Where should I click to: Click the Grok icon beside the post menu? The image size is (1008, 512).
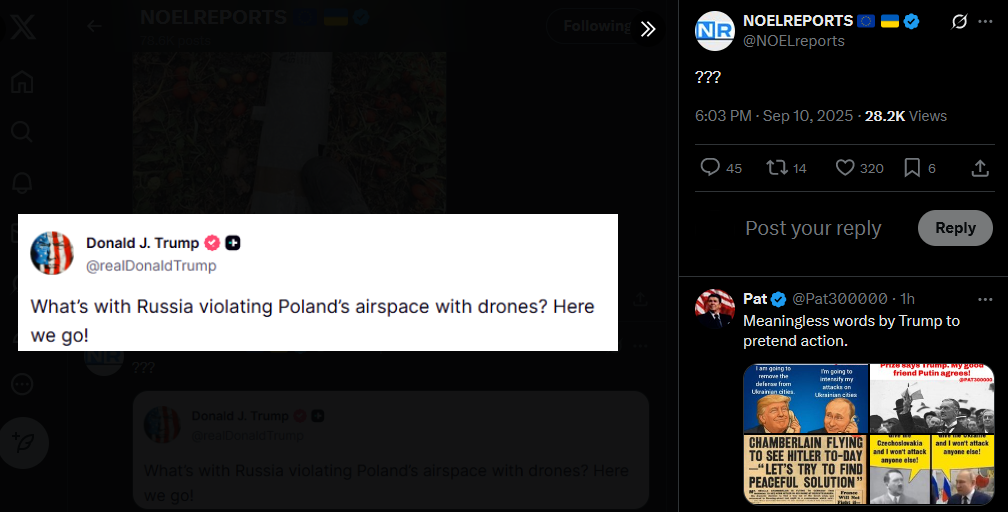tap(958, 21)
